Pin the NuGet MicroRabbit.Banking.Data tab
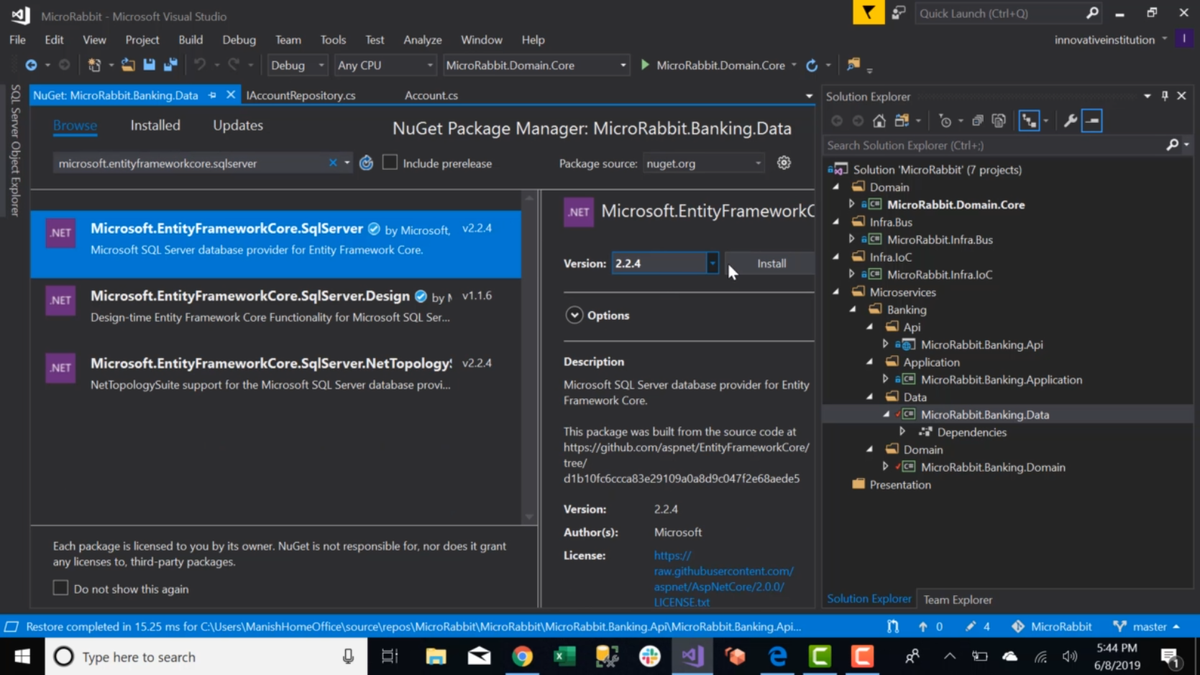 click(212, 95)
